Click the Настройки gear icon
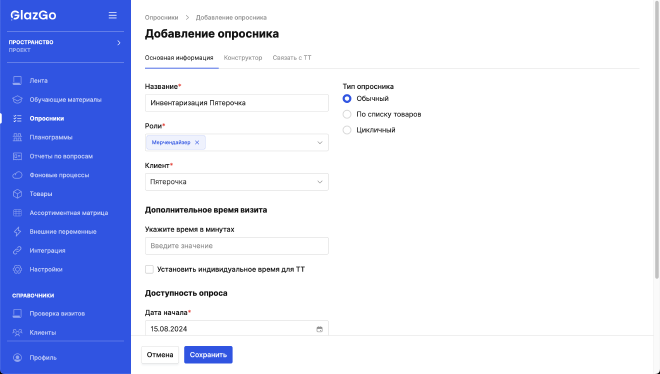 pyautogui.click(x=17, y=269)
